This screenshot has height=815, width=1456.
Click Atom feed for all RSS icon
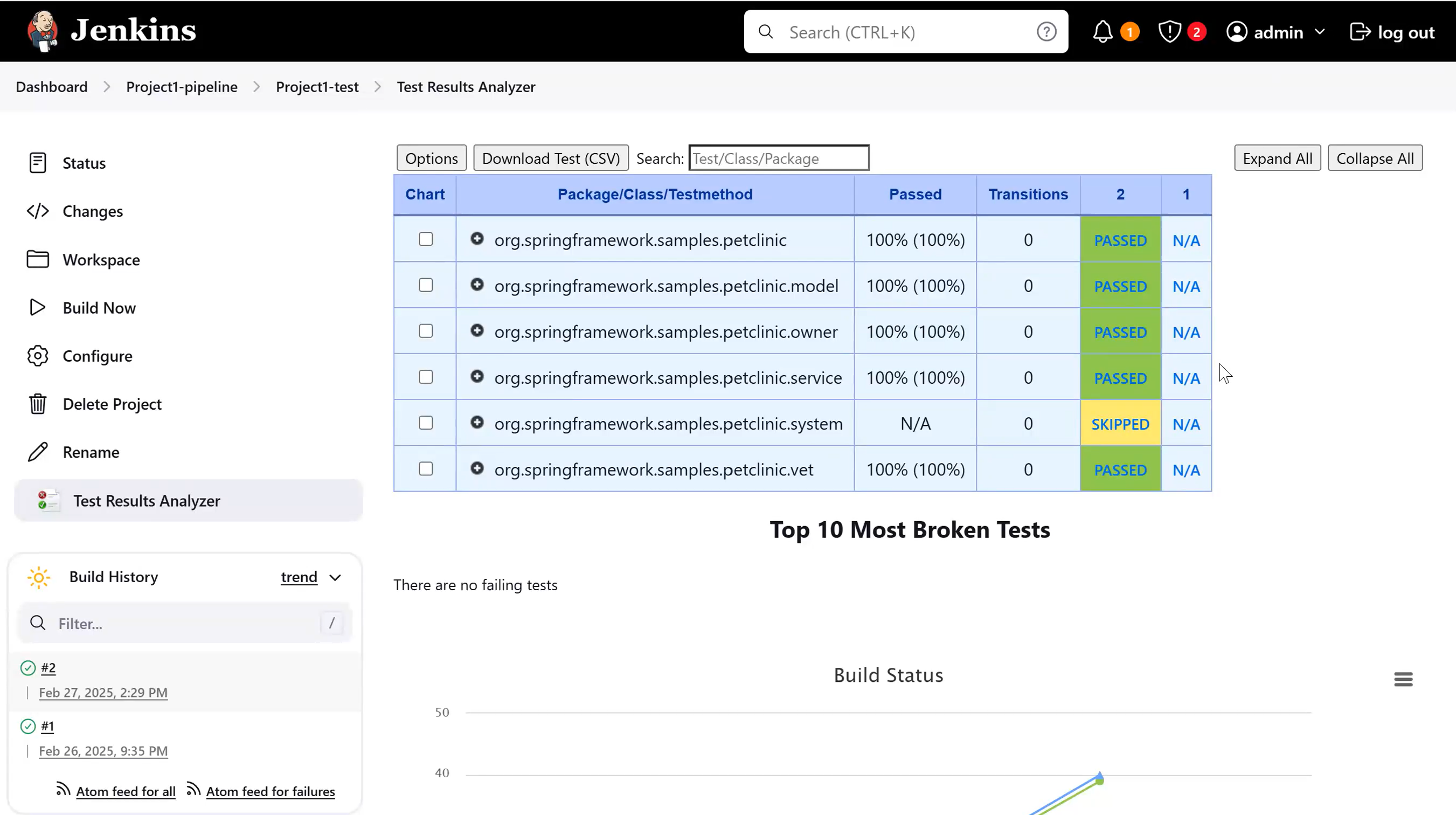coord(63,790)
